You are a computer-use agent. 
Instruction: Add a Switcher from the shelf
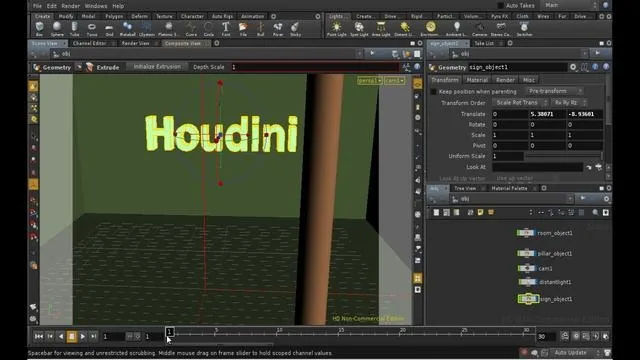click(524, 29)
